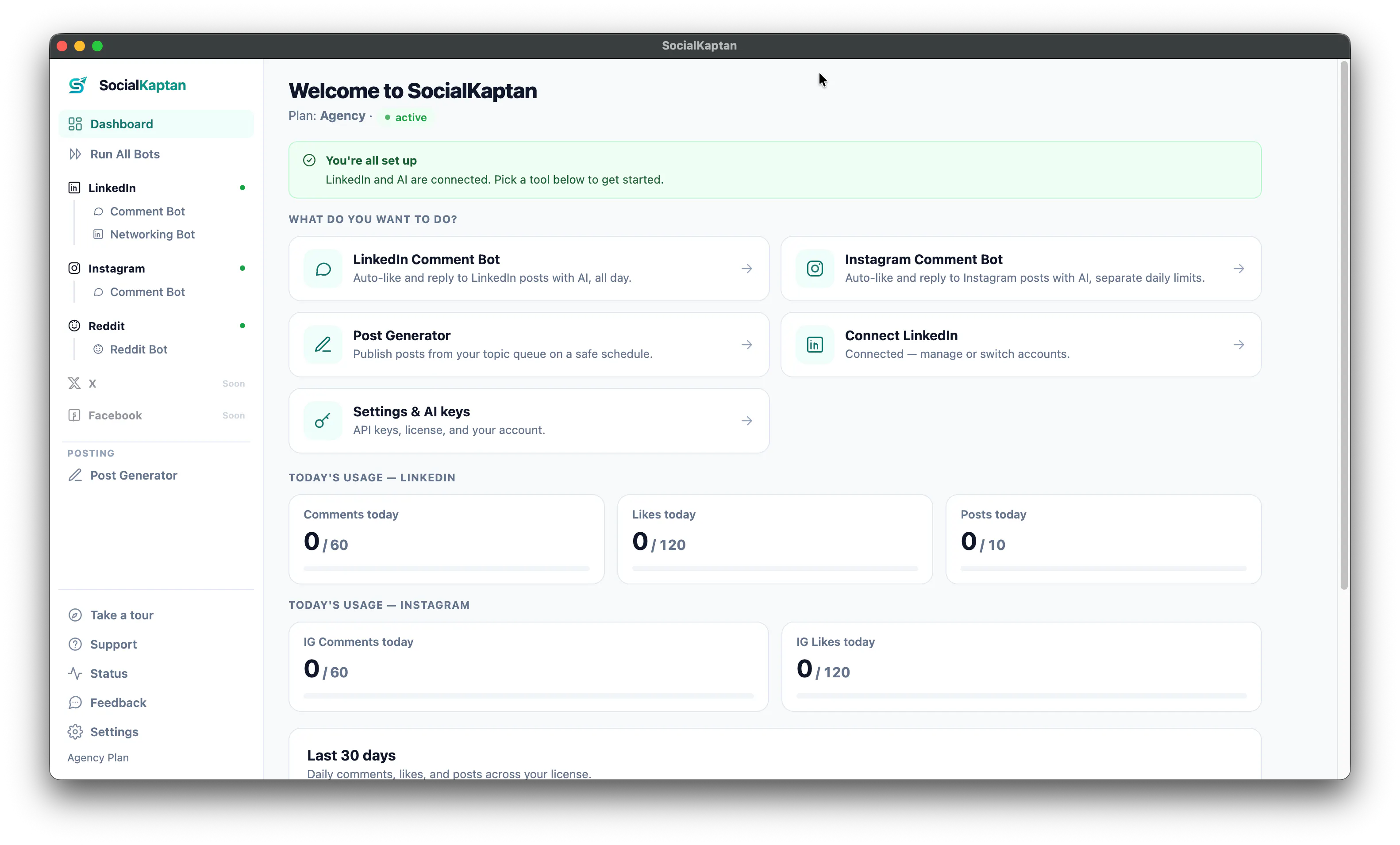Open Instagram Comment Bot card arrow
The width and height of the screenshot is (1400, 845).
[x=1239, y=269]
